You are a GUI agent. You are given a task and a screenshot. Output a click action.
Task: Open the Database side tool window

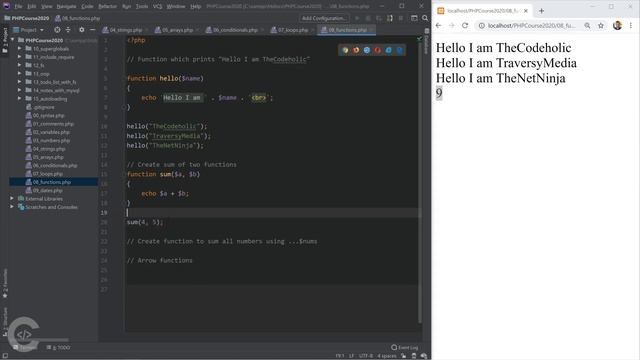click(426, 42)
